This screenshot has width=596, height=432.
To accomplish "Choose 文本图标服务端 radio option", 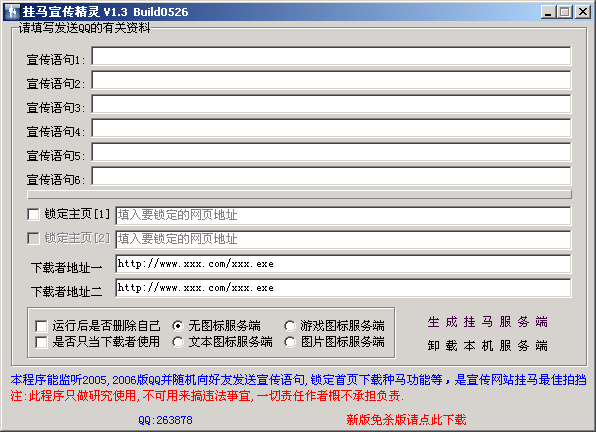I will pos(178,342).
